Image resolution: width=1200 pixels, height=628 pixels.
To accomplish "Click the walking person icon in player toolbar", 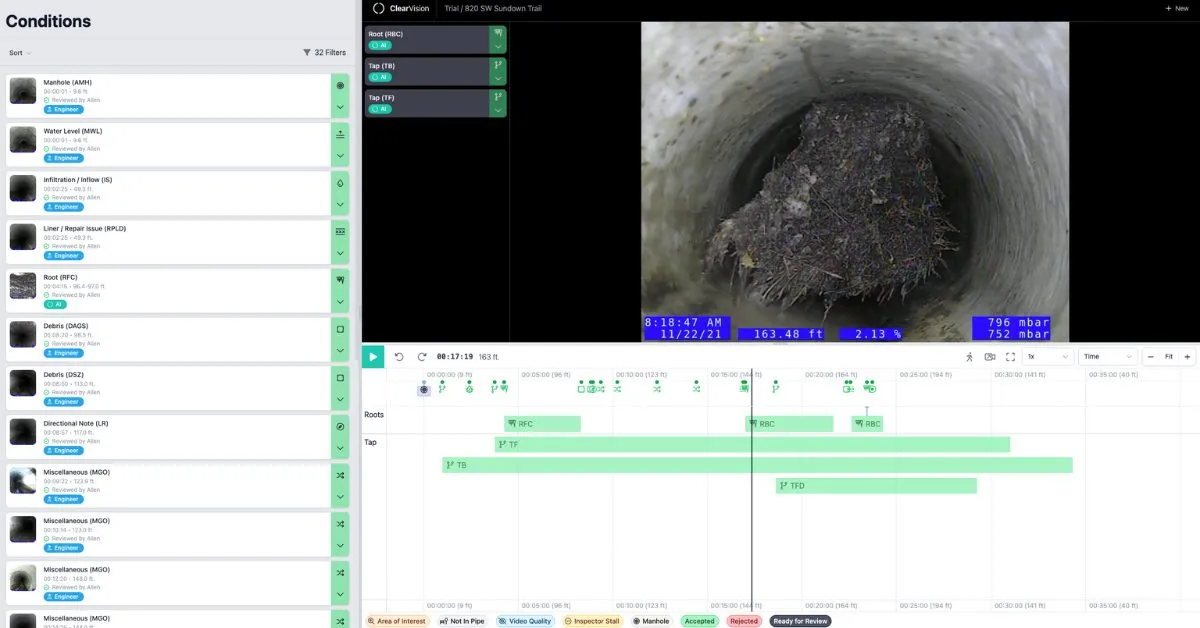I will tap(969, 357).
